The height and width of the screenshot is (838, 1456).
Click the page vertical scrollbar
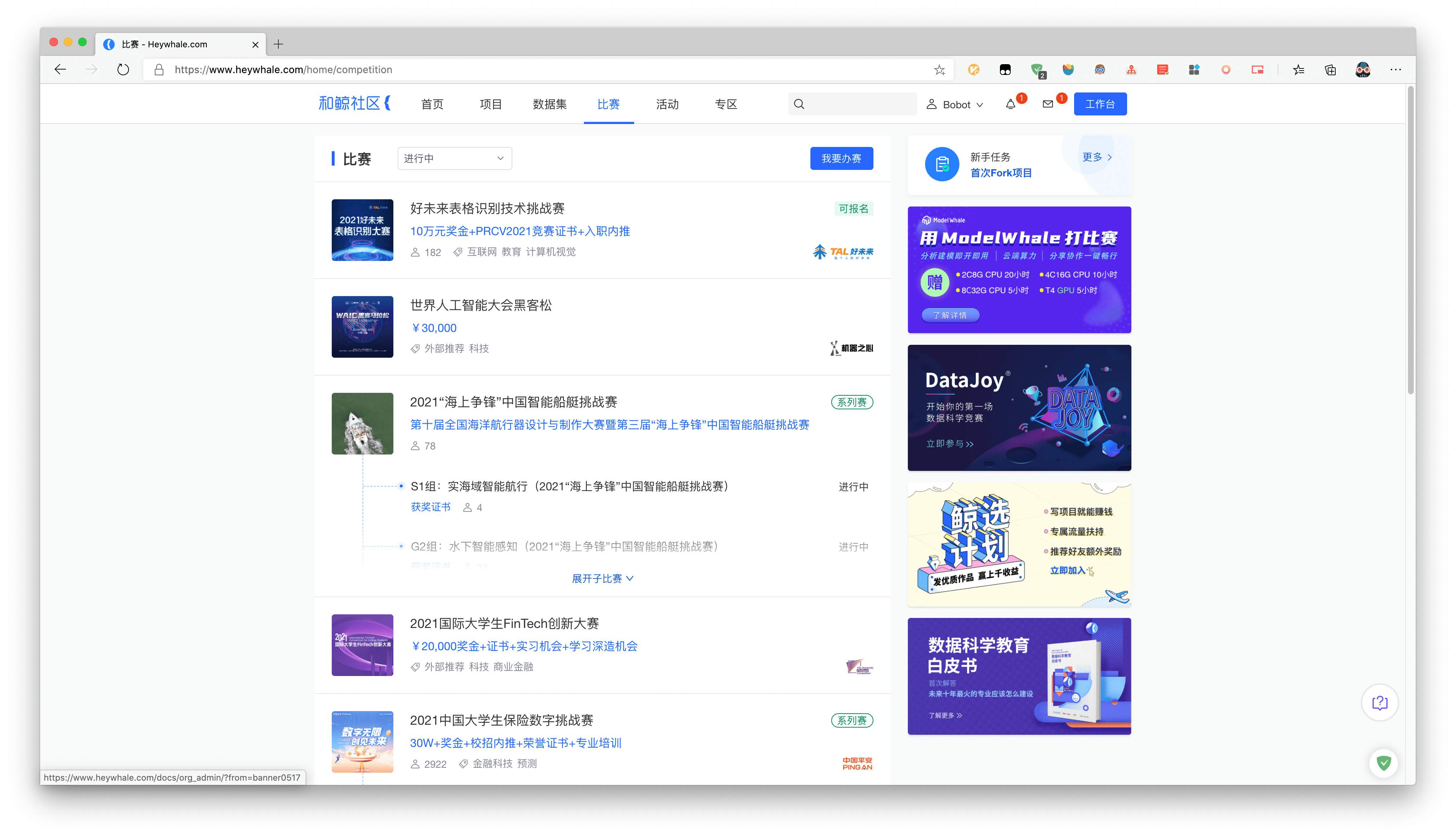coord(1410,241)
